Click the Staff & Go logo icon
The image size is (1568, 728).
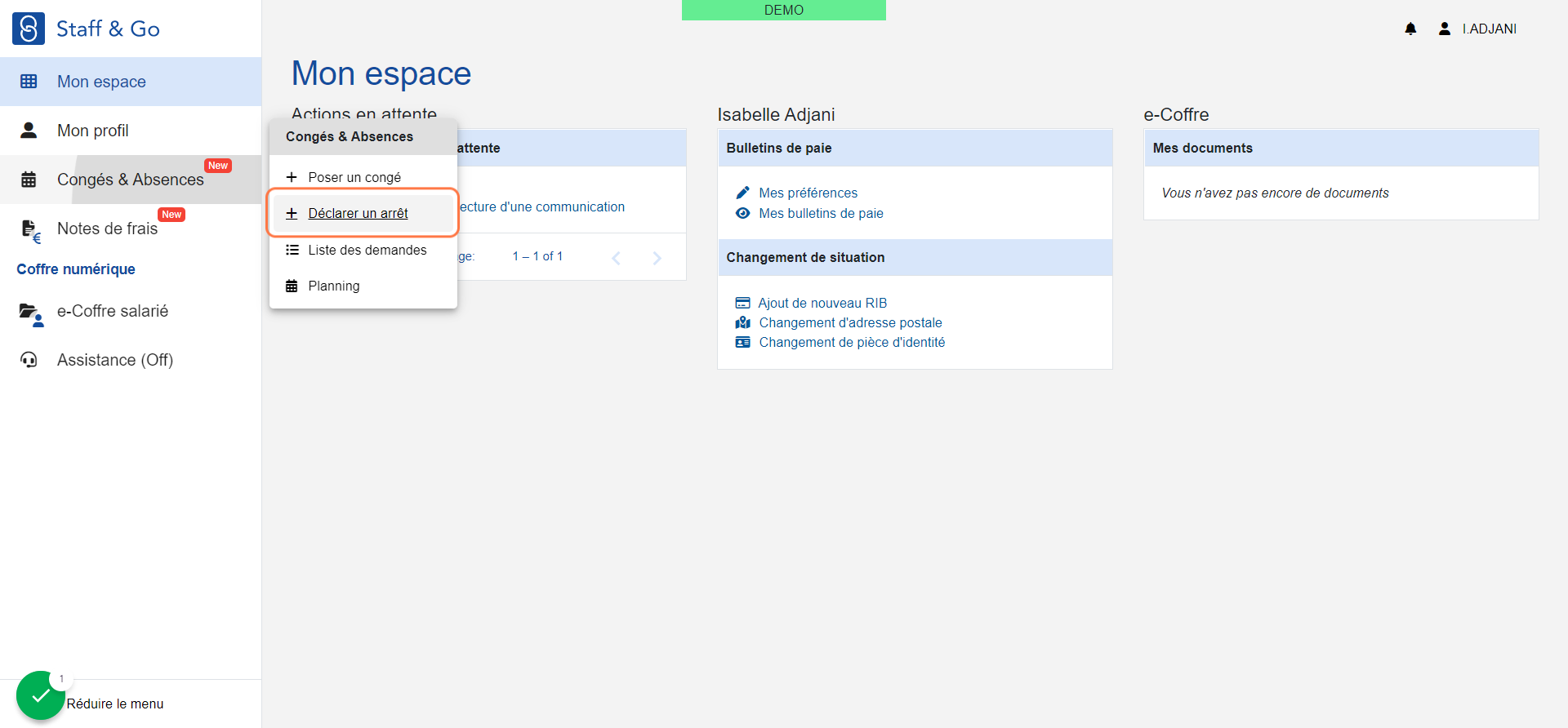pos(29,29)
